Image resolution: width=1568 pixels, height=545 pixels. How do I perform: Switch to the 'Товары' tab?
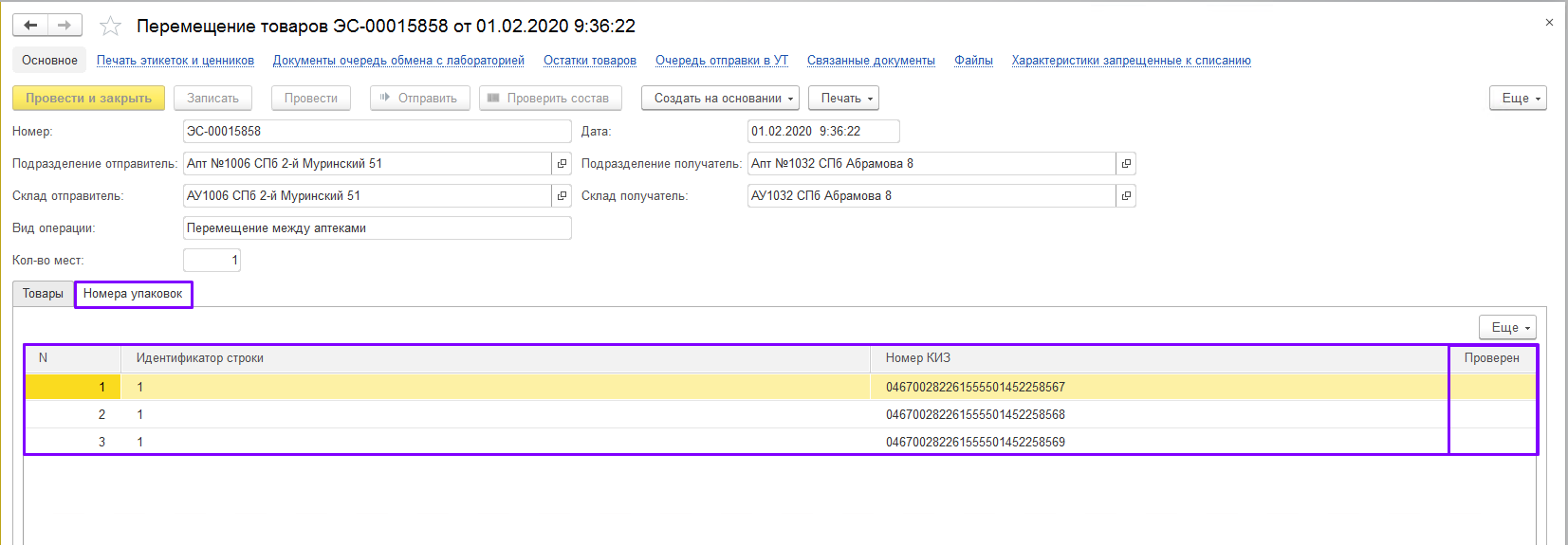point(43,294)
